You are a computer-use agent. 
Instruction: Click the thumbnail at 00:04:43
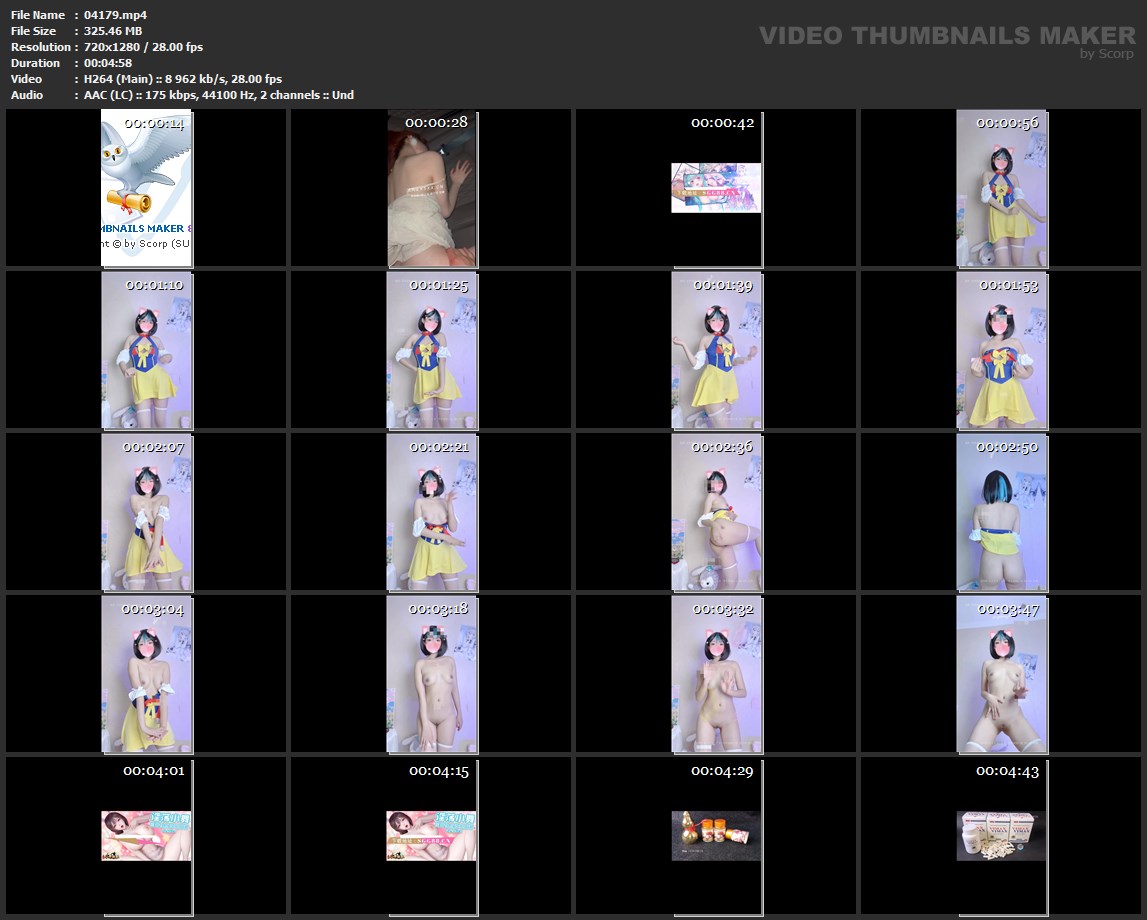tap(1001, 836)
